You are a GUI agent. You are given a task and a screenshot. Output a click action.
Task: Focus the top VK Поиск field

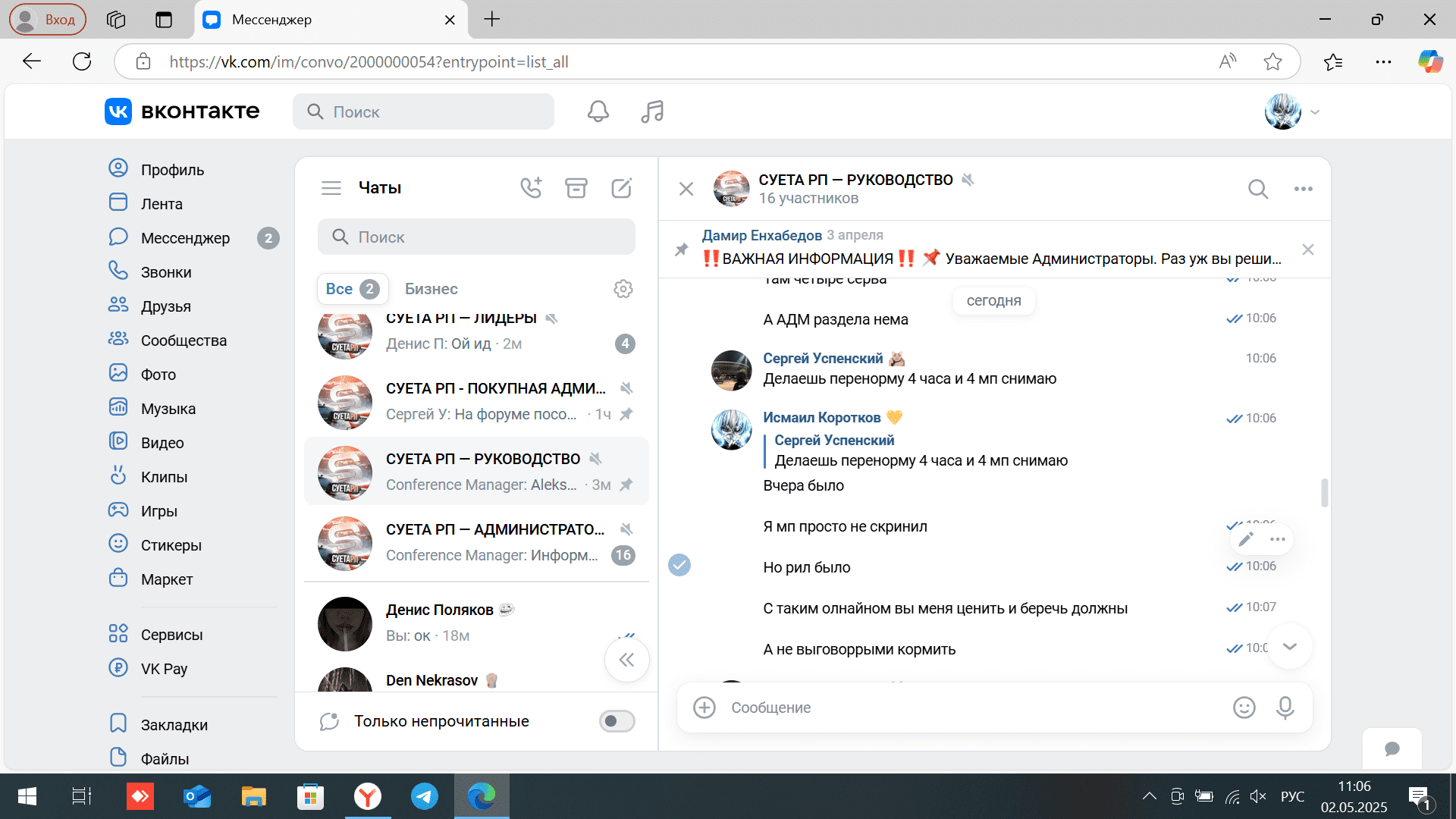tap(423, 111)
